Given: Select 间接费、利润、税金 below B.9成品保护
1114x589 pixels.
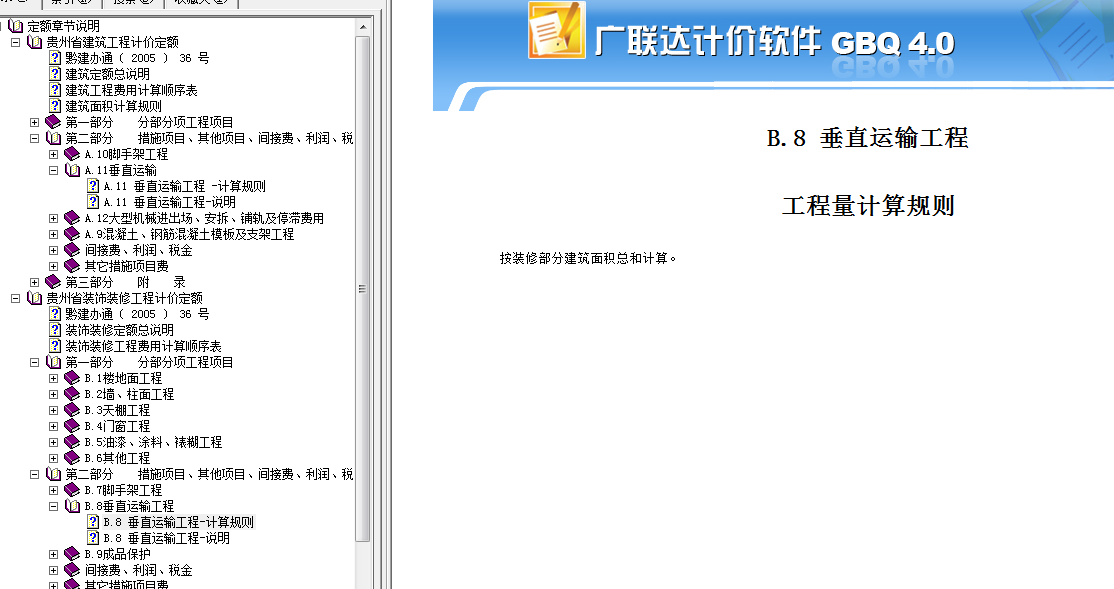Looking at the screenshot, I should pyautogui.click(x=139, y=570).
